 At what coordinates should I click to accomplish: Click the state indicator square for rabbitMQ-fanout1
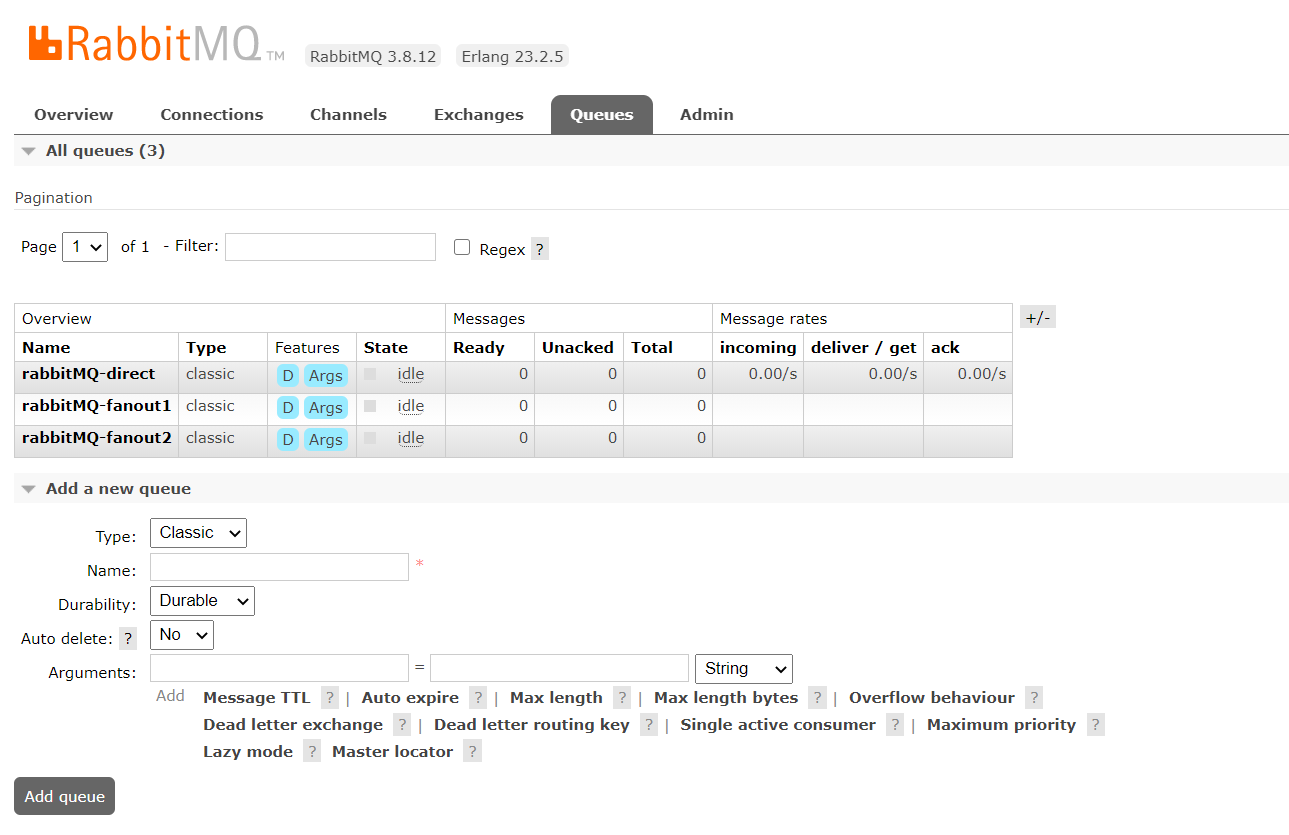point(370,406)
